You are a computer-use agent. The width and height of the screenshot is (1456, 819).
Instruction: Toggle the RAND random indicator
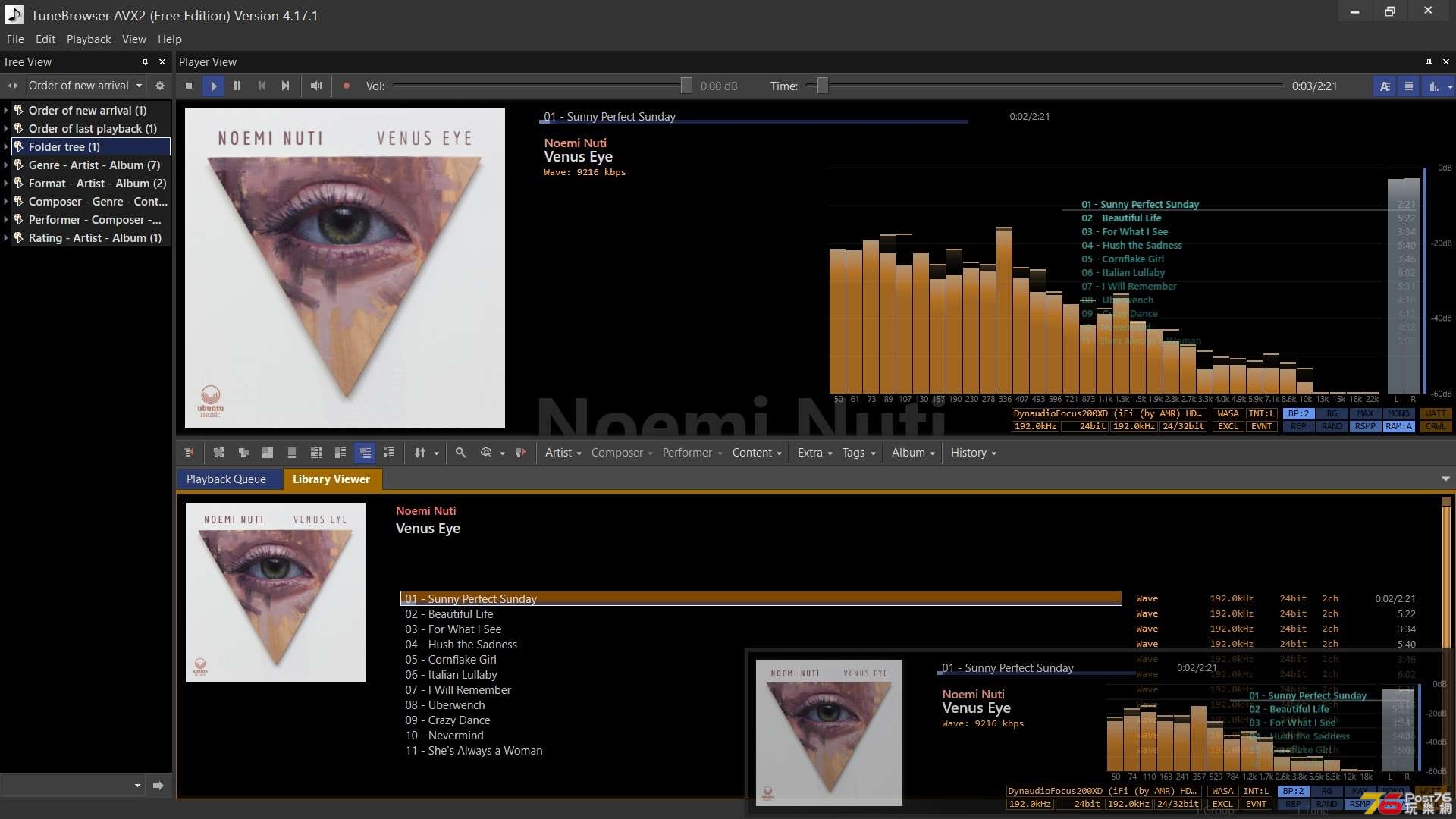pyautogui.click(x=1332, y=426)
